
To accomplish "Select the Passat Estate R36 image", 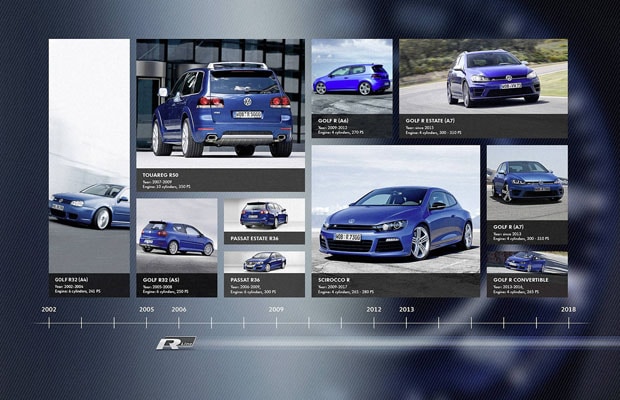I will pos(264,213).
